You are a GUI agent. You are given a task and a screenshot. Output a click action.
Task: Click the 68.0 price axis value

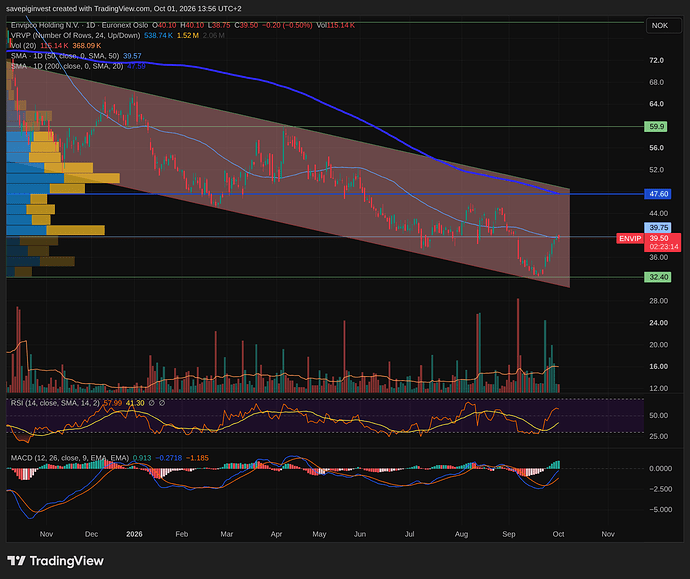click(x=656, y=83)
